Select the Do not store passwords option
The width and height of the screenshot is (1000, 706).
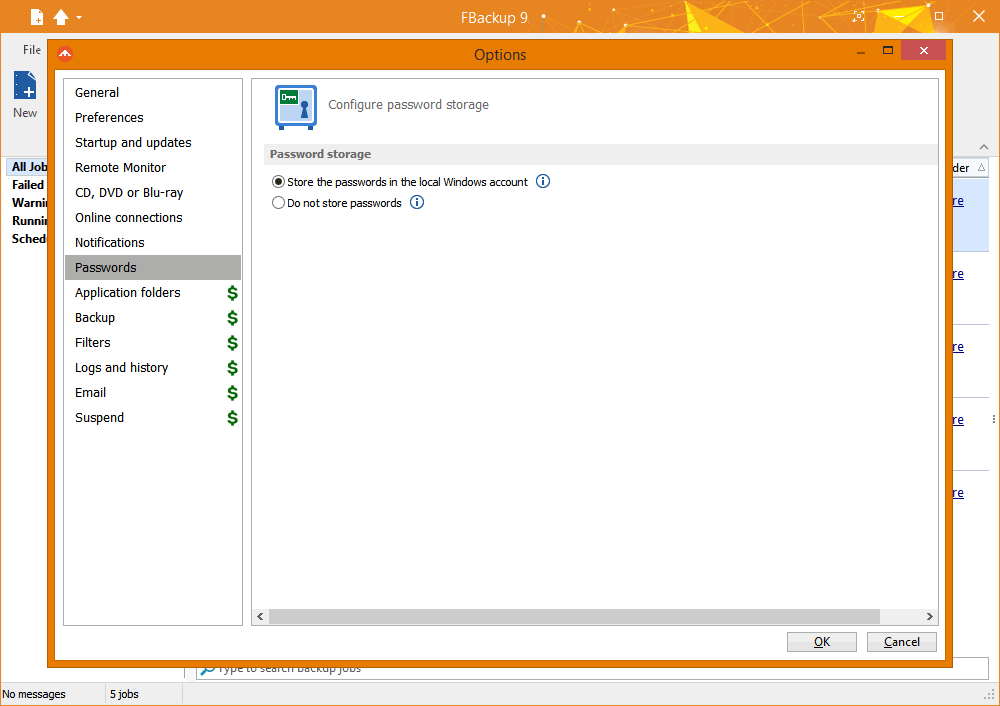[279, 203]
